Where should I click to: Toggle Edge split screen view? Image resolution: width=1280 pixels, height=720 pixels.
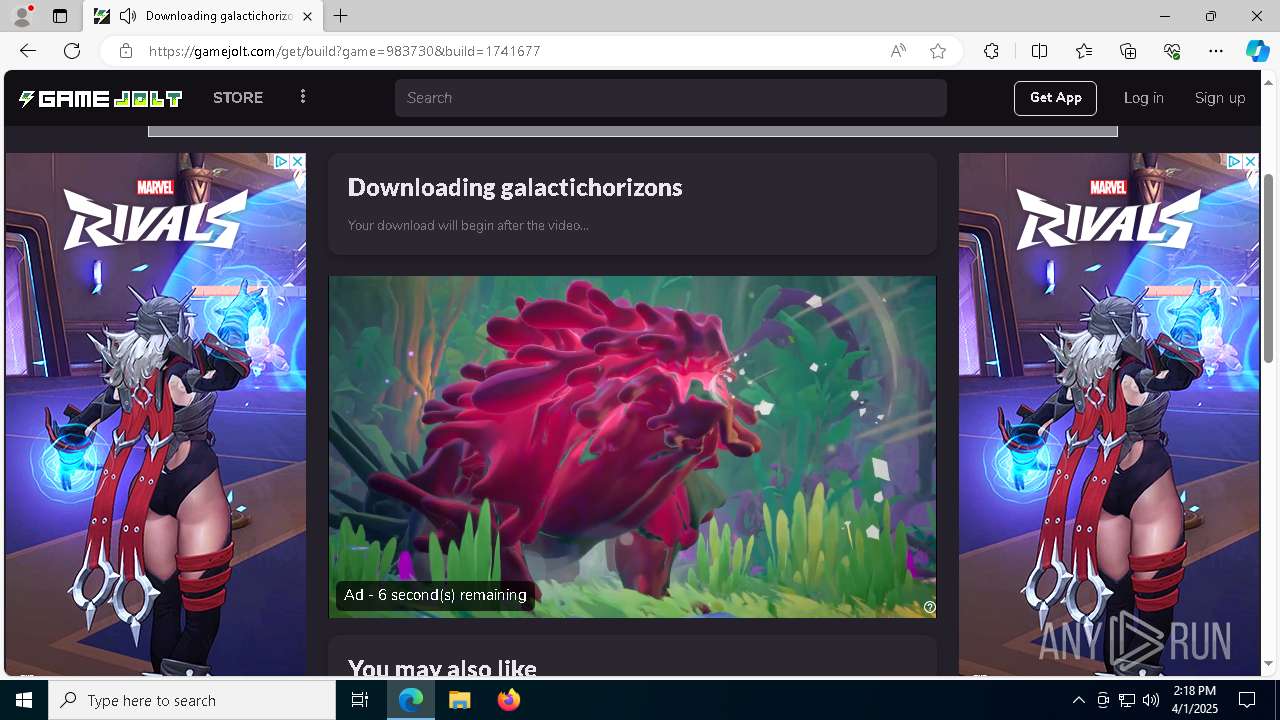(1039, 51)
